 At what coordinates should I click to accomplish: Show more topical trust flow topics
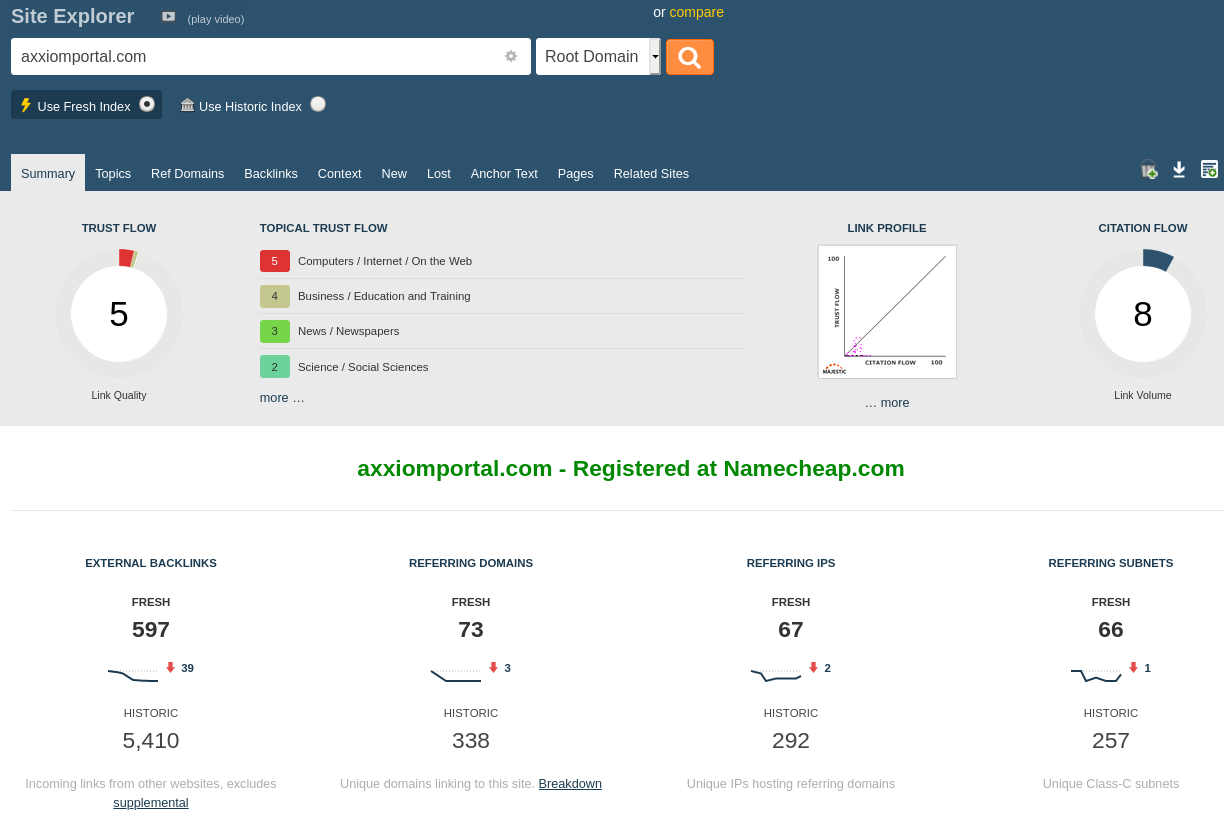282,397
